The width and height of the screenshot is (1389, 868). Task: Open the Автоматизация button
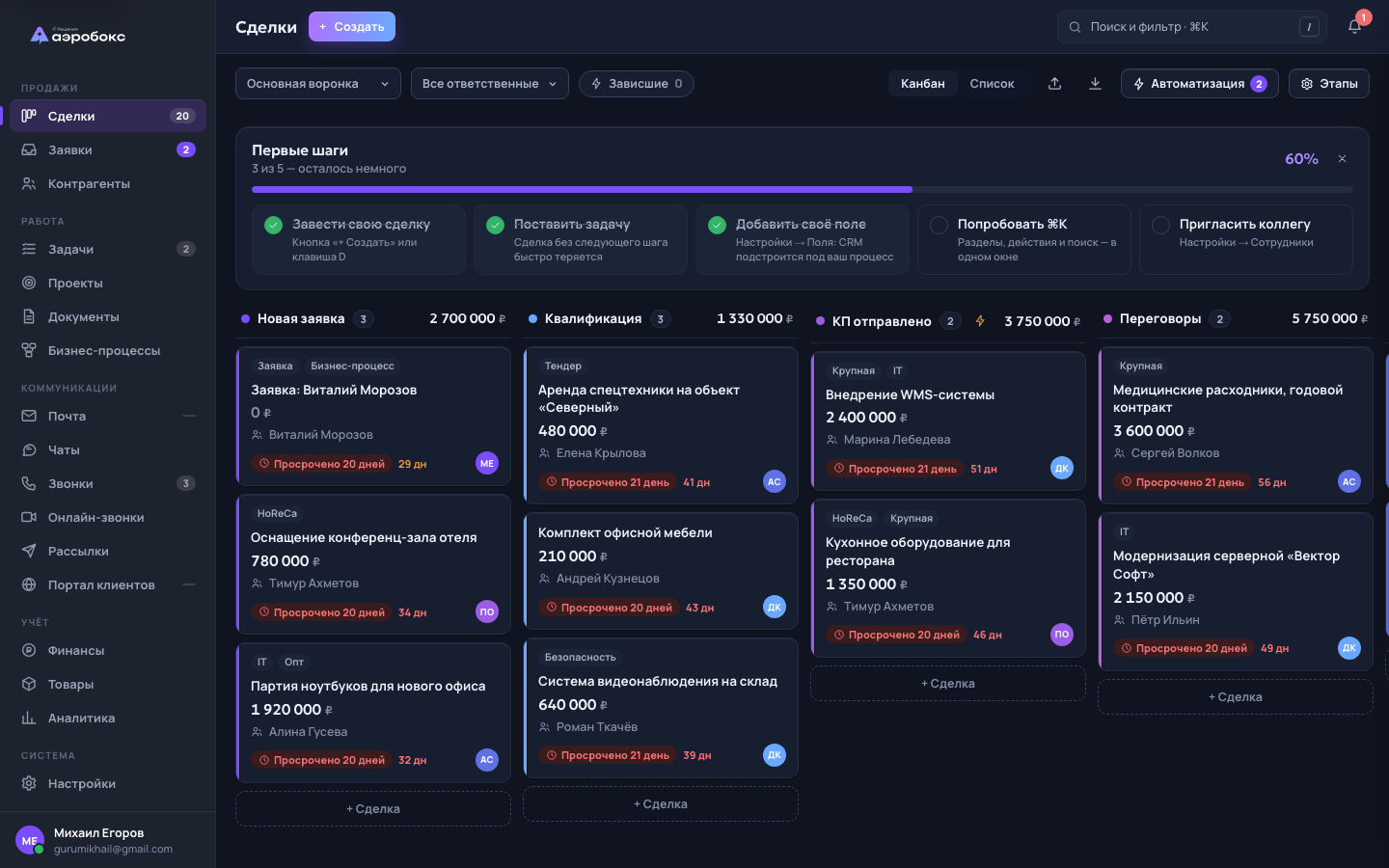click(1200, 84)
